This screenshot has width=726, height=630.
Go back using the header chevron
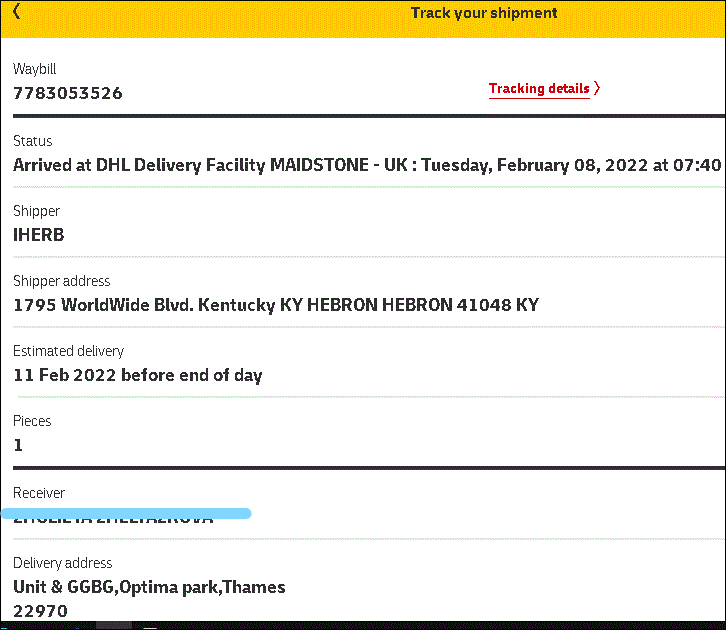pos(17,12)
